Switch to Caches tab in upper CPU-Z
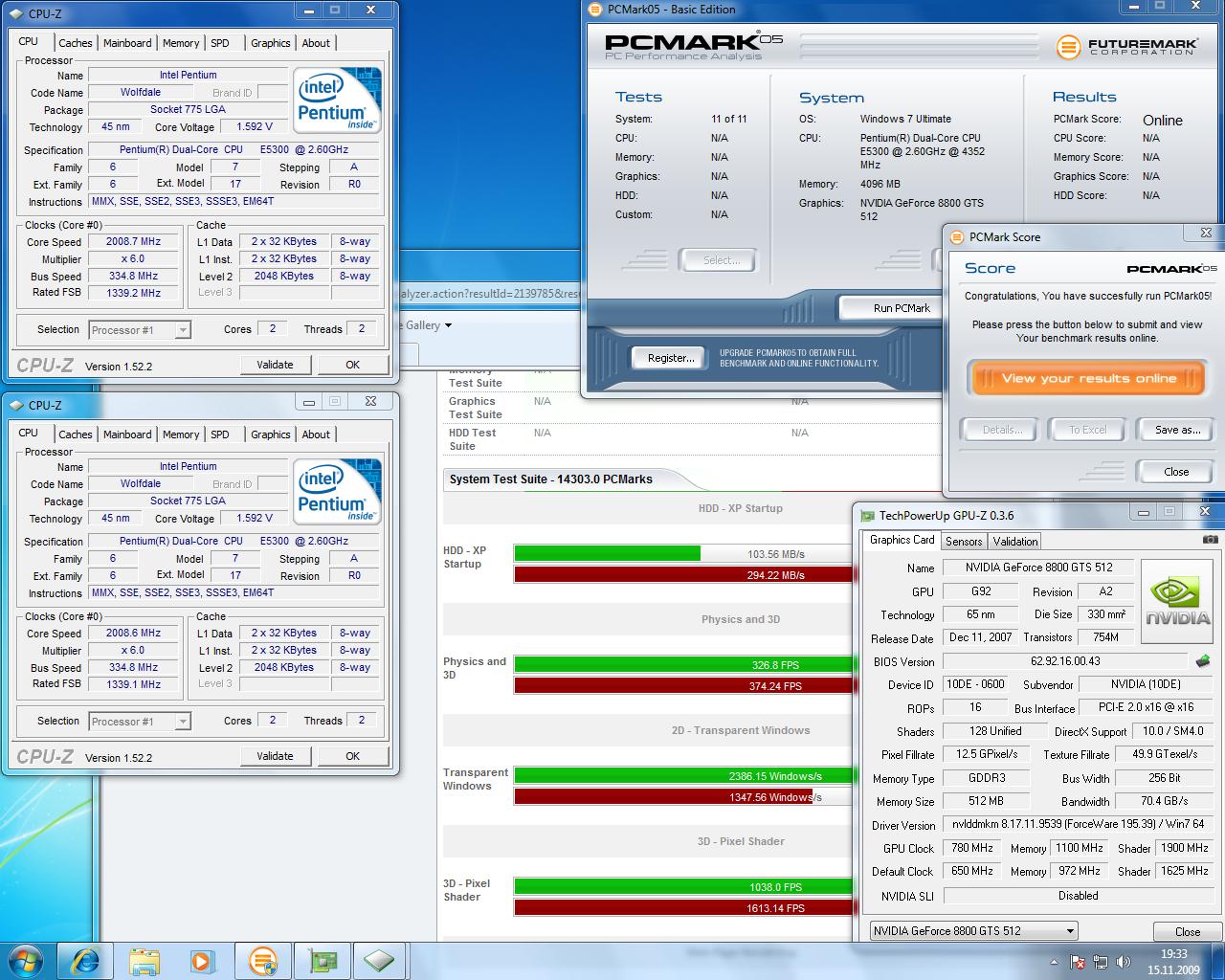Screen dimensions: 1225x980 75,43
